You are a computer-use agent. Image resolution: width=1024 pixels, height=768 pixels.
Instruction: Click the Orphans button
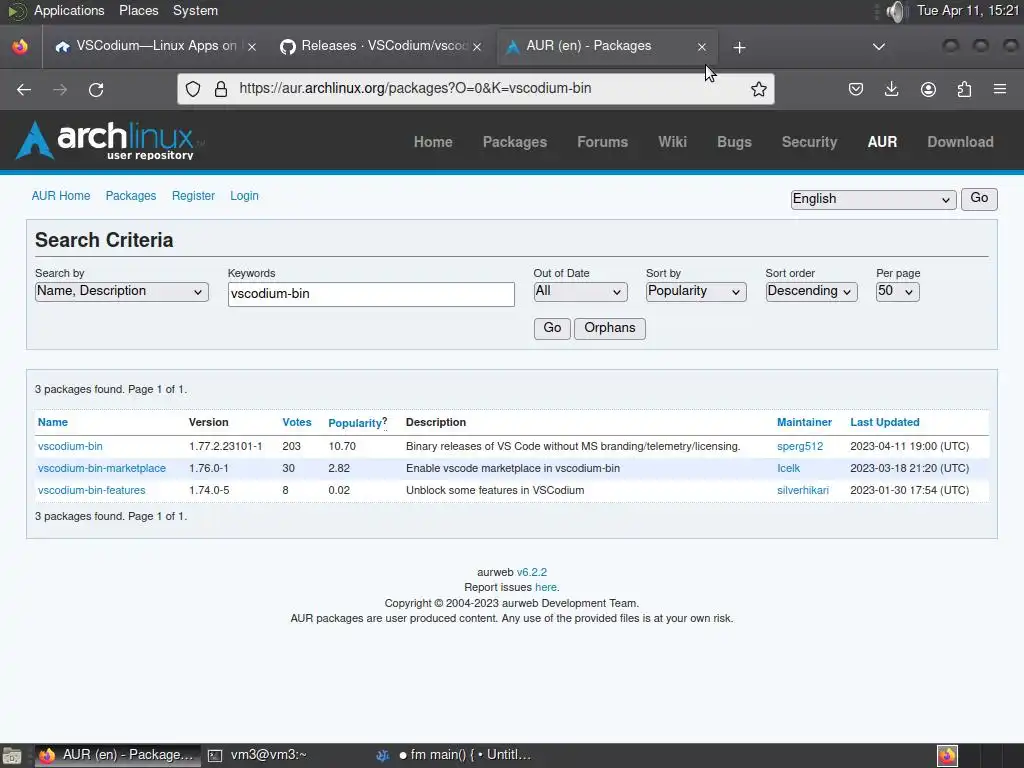point(609,328)
